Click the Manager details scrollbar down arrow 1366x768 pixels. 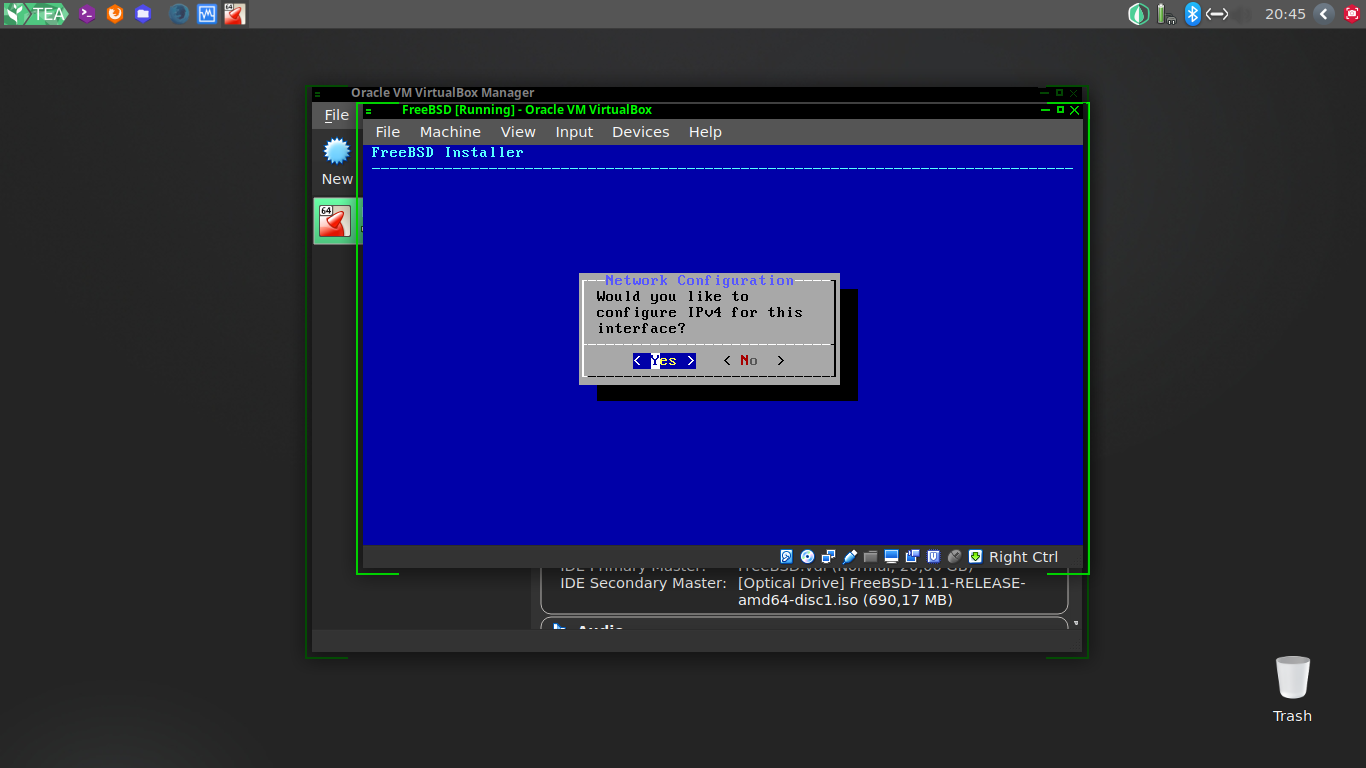click(1076, 624)
